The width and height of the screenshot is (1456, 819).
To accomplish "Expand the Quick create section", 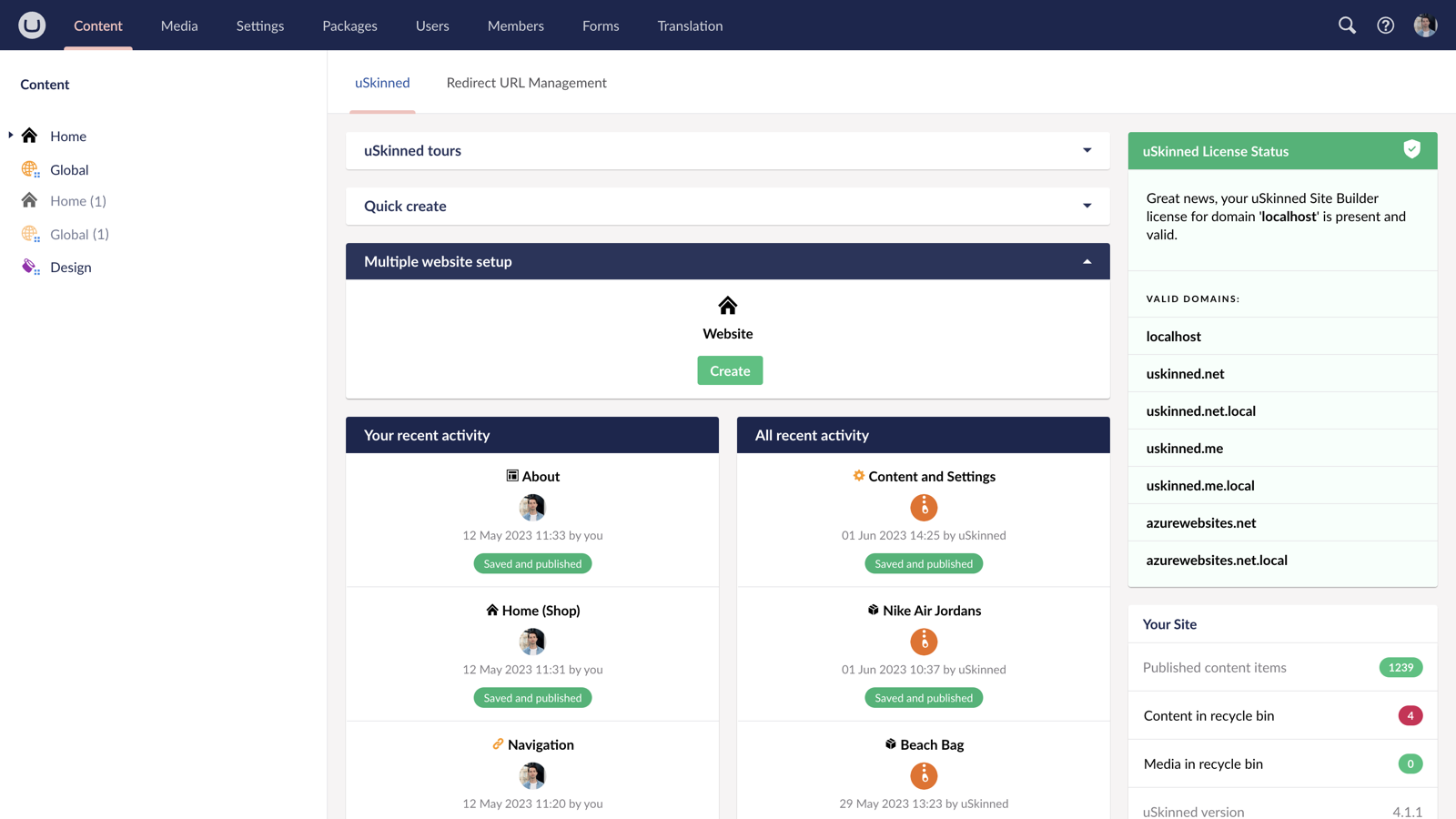I will (1086, 206).
